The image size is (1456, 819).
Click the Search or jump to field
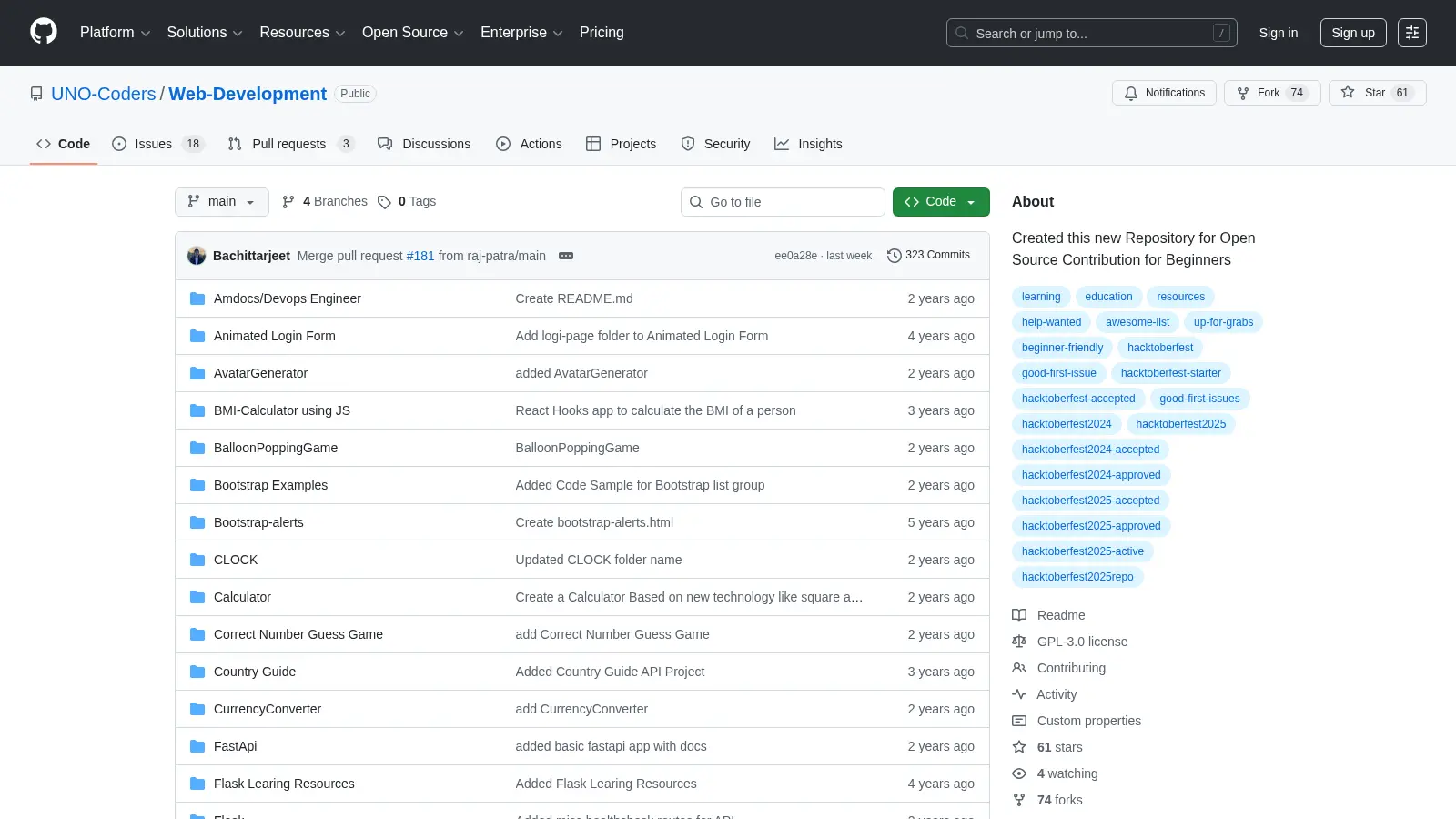click(x=1092, y=33)
